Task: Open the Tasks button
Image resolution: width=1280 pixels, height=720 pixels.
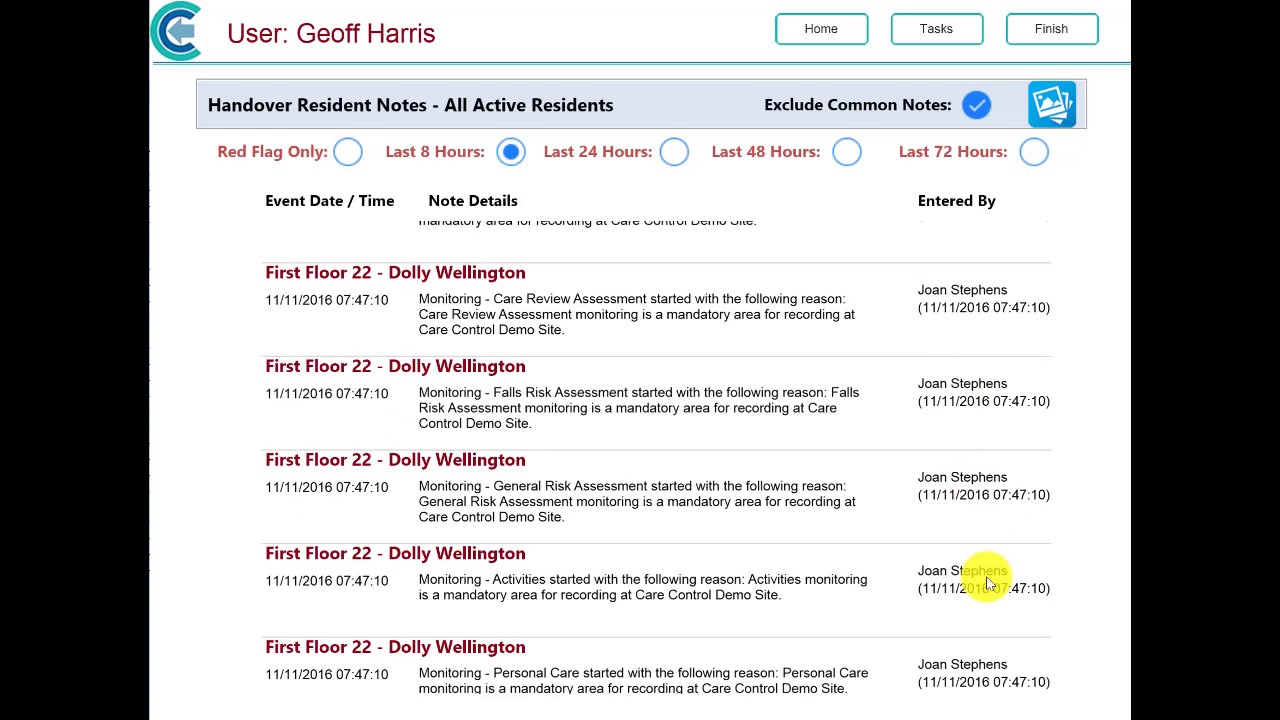Action: pyautogui.click(x=936, y=29)
